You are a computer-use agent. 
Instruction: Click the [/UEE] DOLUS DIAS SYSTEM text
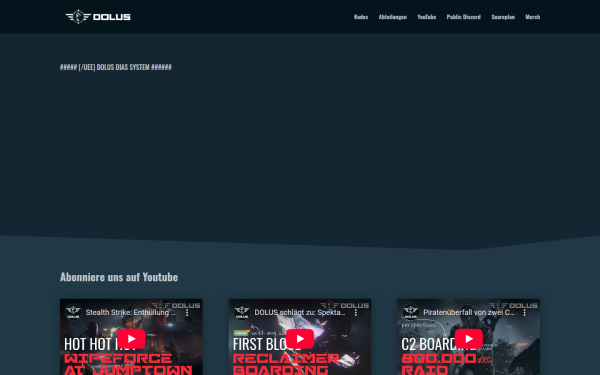pos(116,67)
